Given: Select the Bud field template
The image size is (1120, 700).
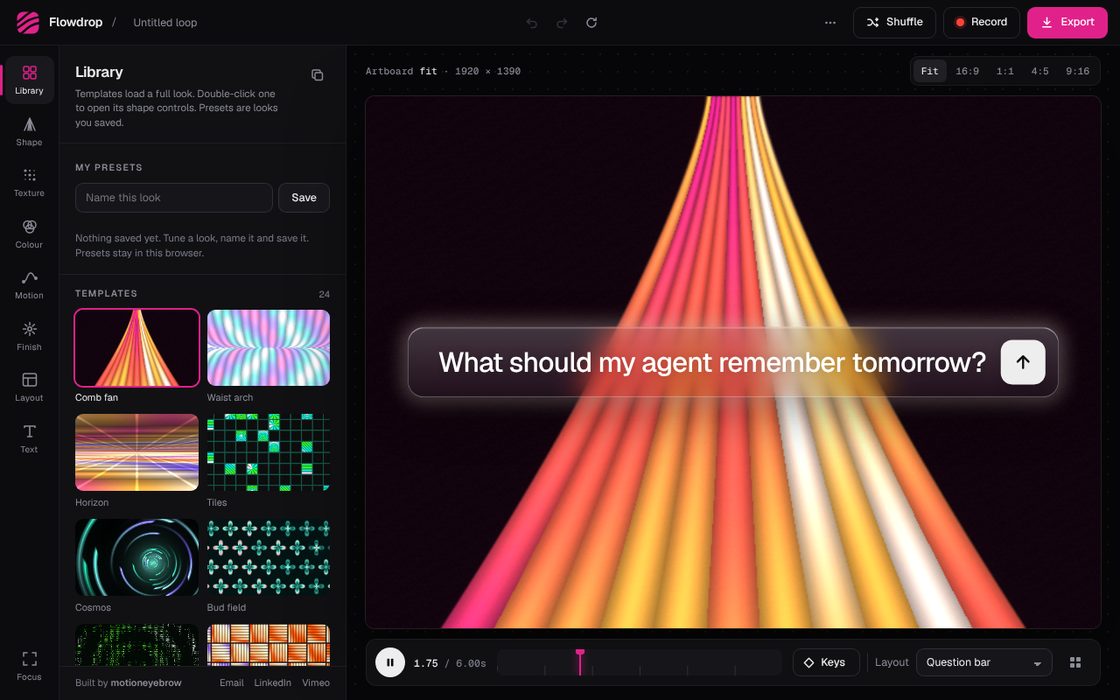Looking at the screenshot, I should [269, 557].
